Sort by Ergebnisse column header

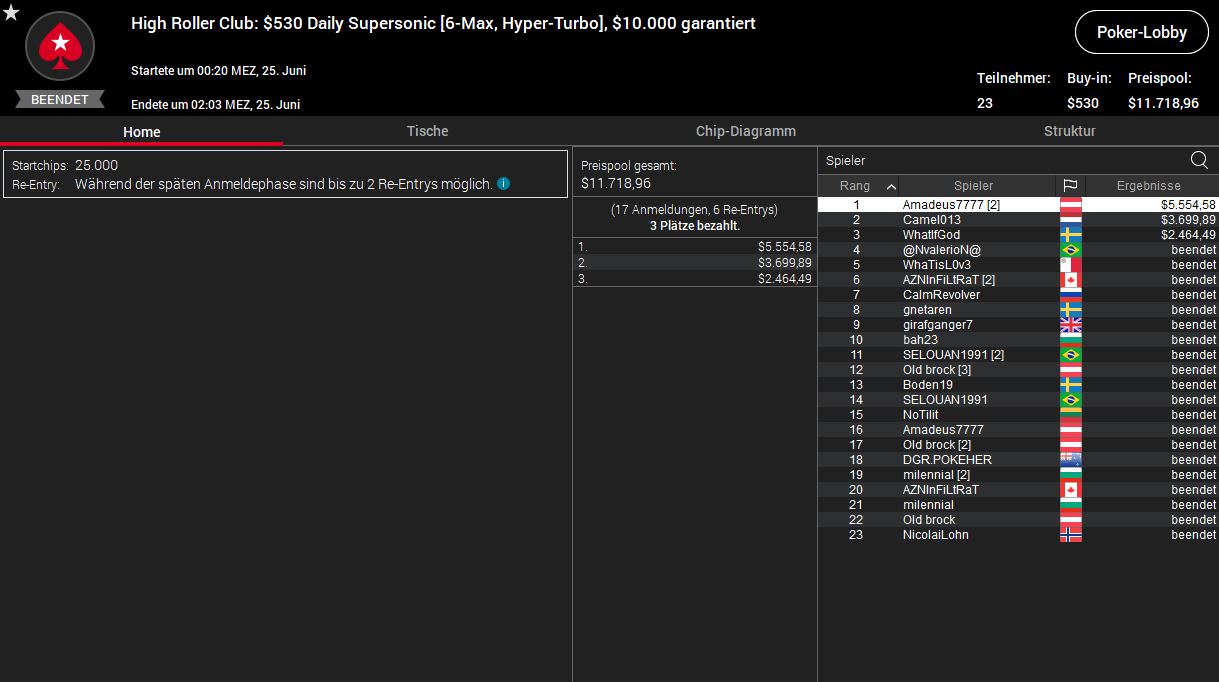click(x=1148, y=186)
